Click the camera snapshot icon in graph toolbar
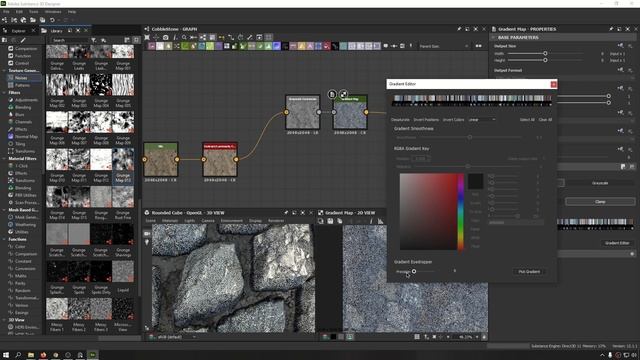 coord(166,37)
